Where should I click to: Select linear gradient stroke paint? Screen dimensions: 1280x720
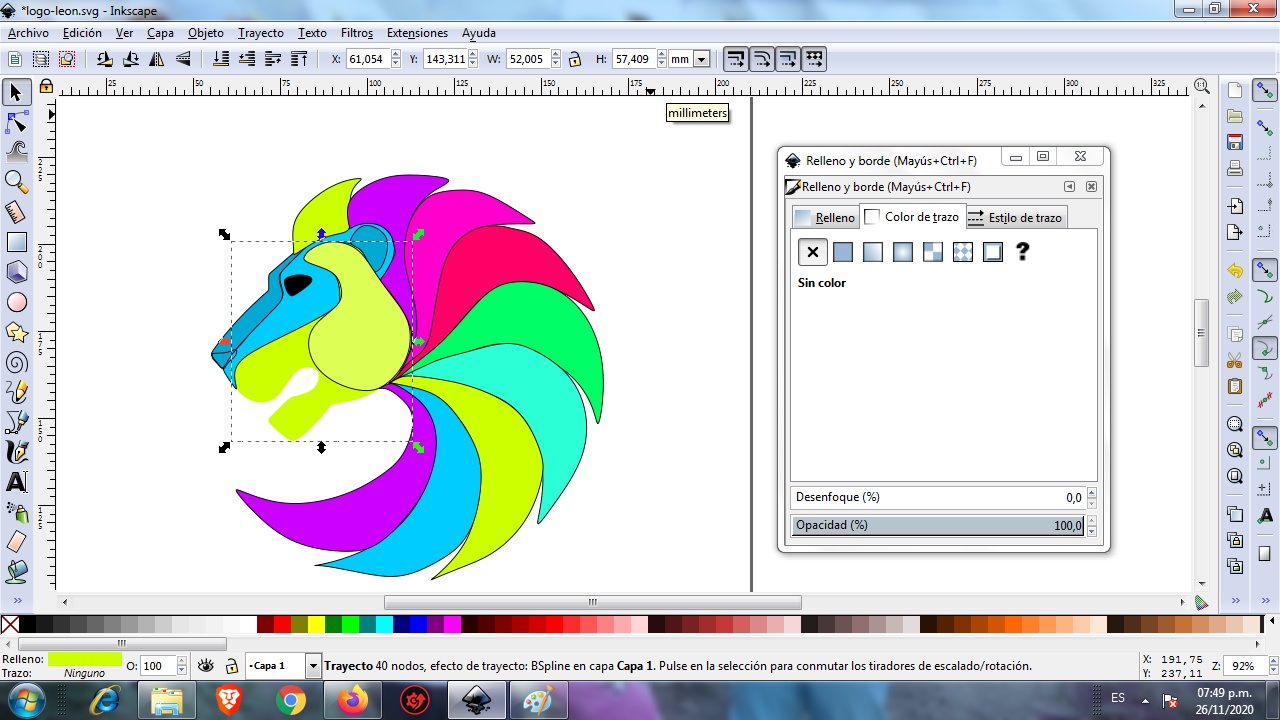pyautogui.click(x=873, y=252)
